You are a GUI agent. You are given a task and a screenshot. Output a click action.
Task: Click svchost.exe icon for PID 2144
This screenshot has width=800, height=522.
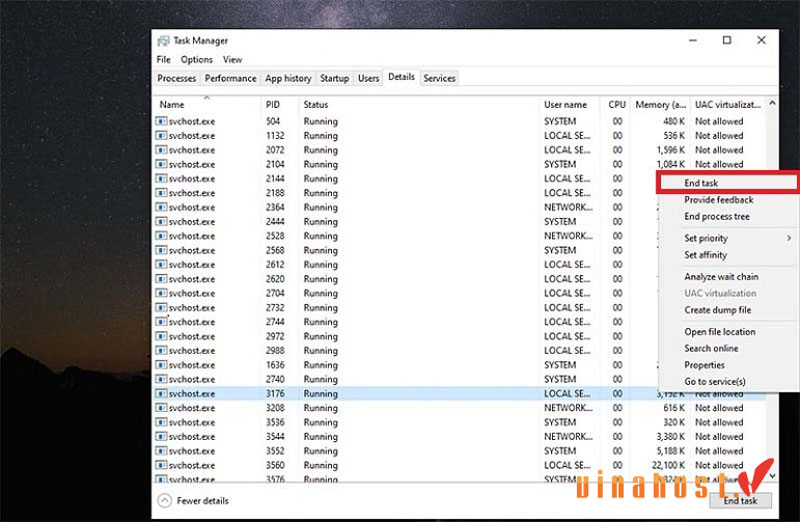(x=161, y=179)
